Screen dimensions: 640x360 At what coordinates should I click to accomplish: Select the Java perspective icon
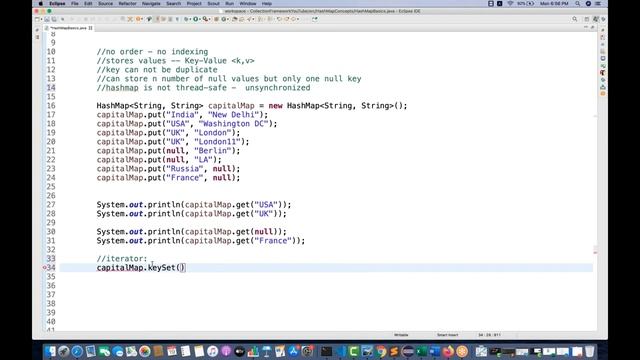[x=596, y=19]
